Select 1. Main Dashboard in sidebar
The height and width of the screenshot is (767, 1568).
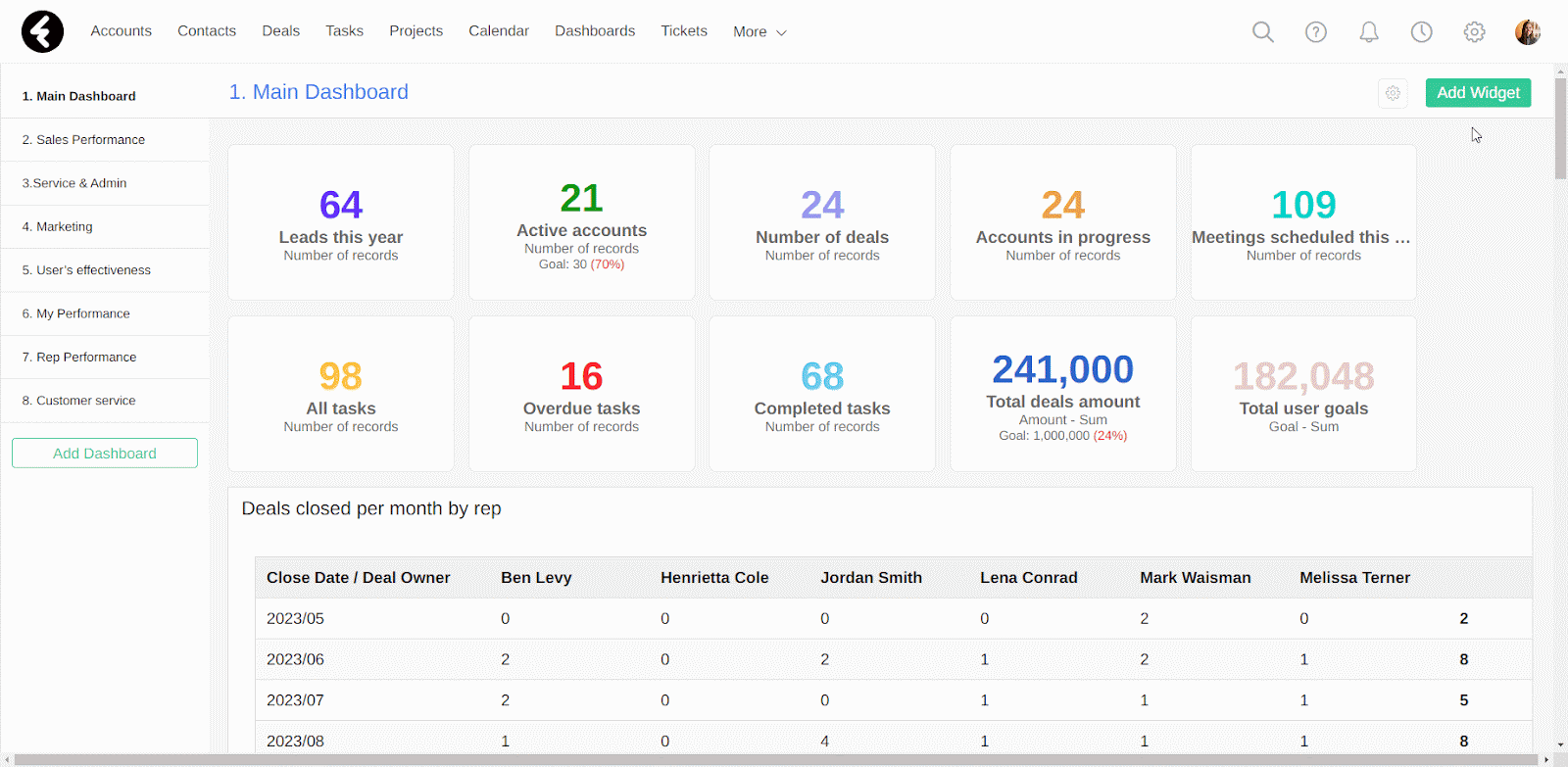(x=105, y=96)
